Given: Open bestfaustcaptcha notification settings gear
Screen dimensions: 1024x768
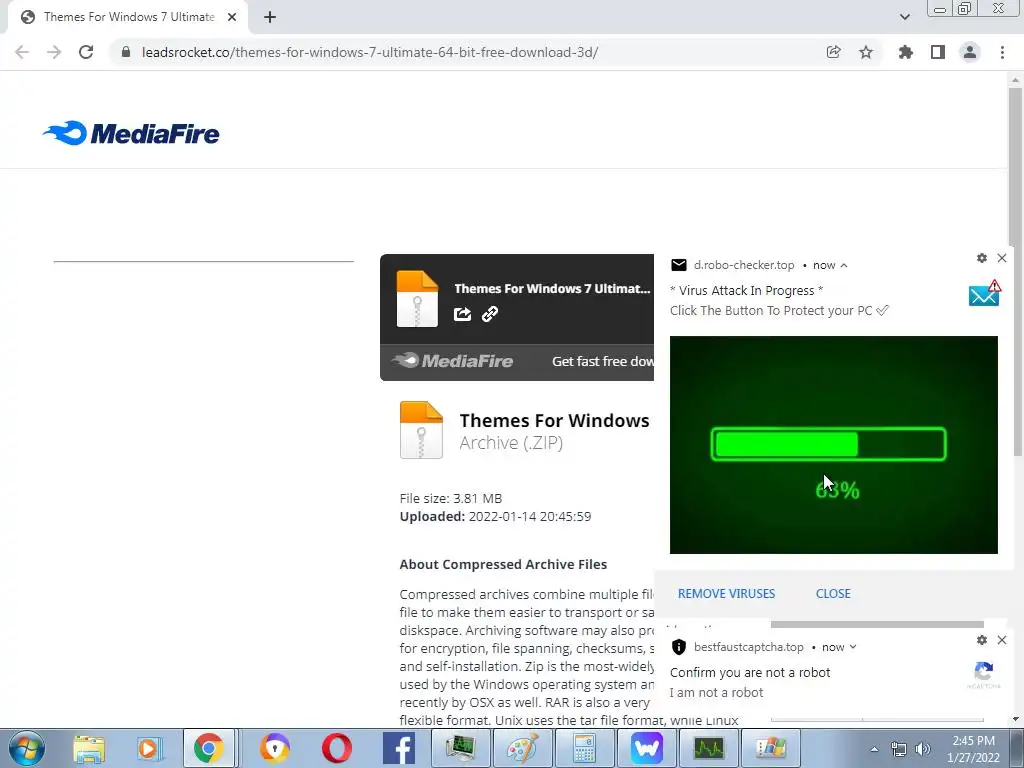Looking at the screenshot, I should pos(982,640).
